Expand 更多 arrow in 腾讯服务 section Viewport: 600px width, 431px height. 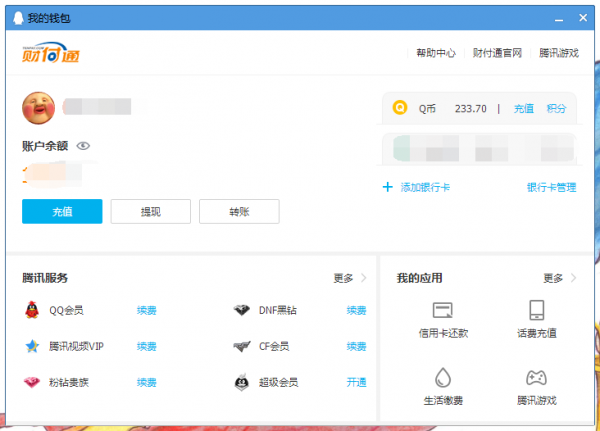(363, 278)
